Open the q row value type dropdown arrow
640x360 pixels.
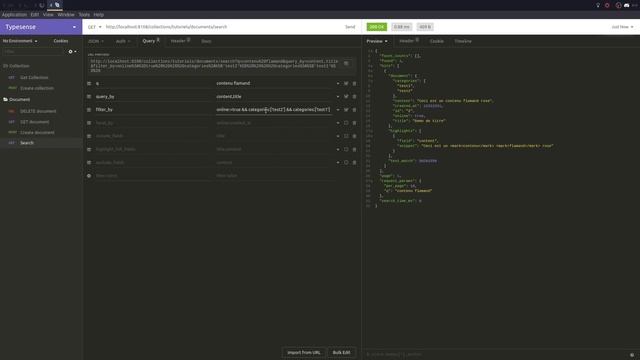click(338, 83)
